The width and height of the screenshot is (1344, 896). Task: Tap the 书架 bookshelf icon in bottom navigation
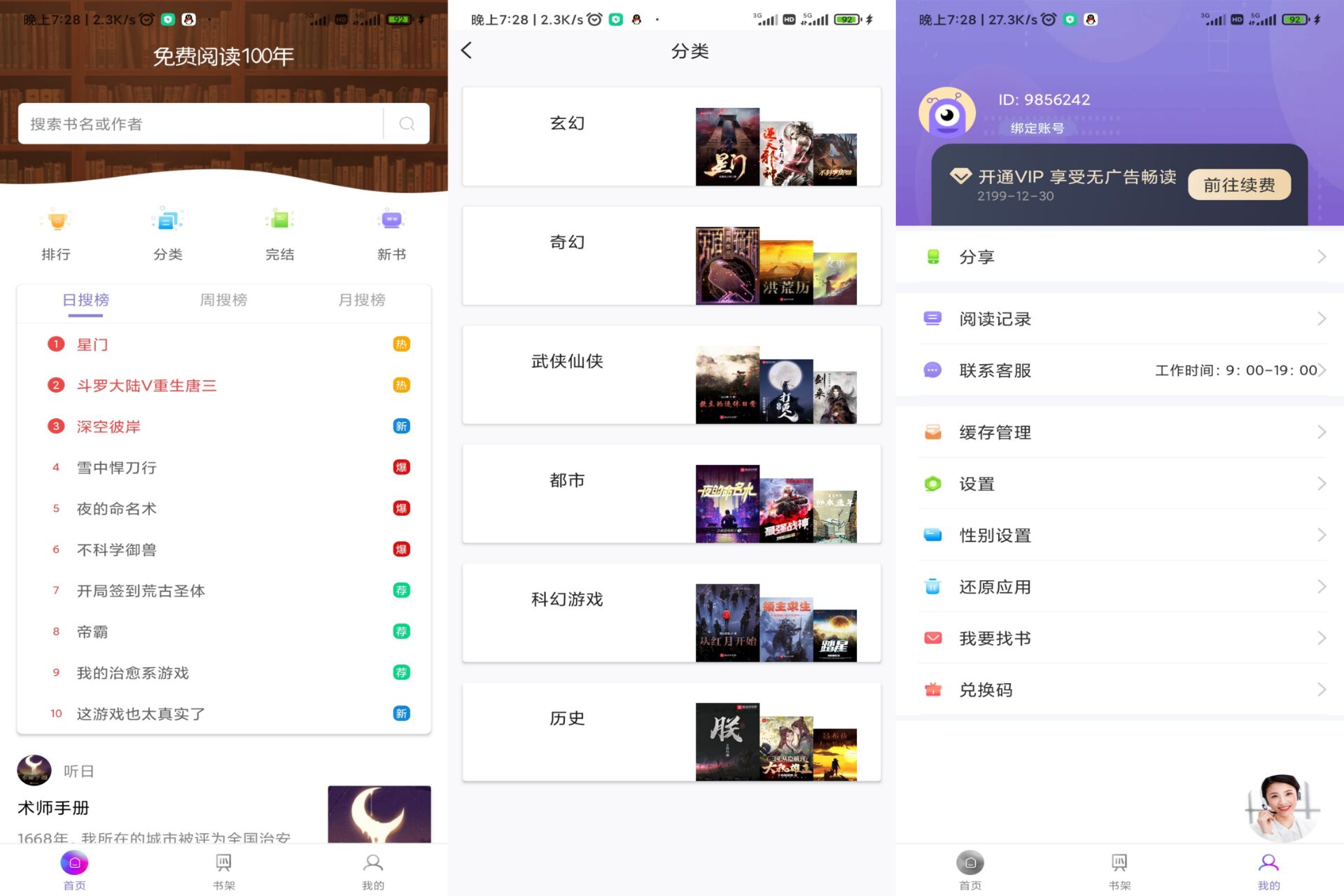pyautogui.click(x=223, y=868)
